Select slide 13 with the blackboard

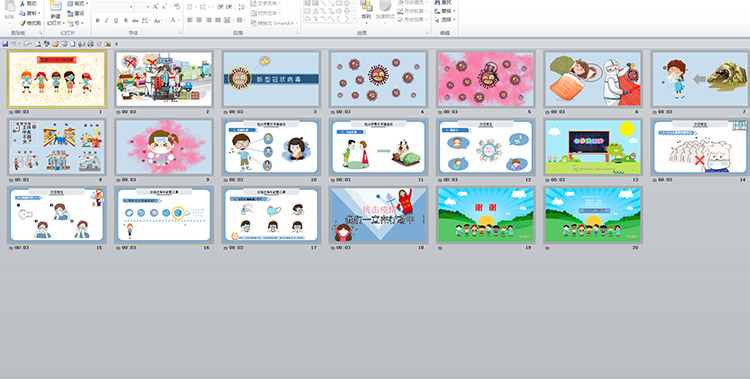click(593, 147)
